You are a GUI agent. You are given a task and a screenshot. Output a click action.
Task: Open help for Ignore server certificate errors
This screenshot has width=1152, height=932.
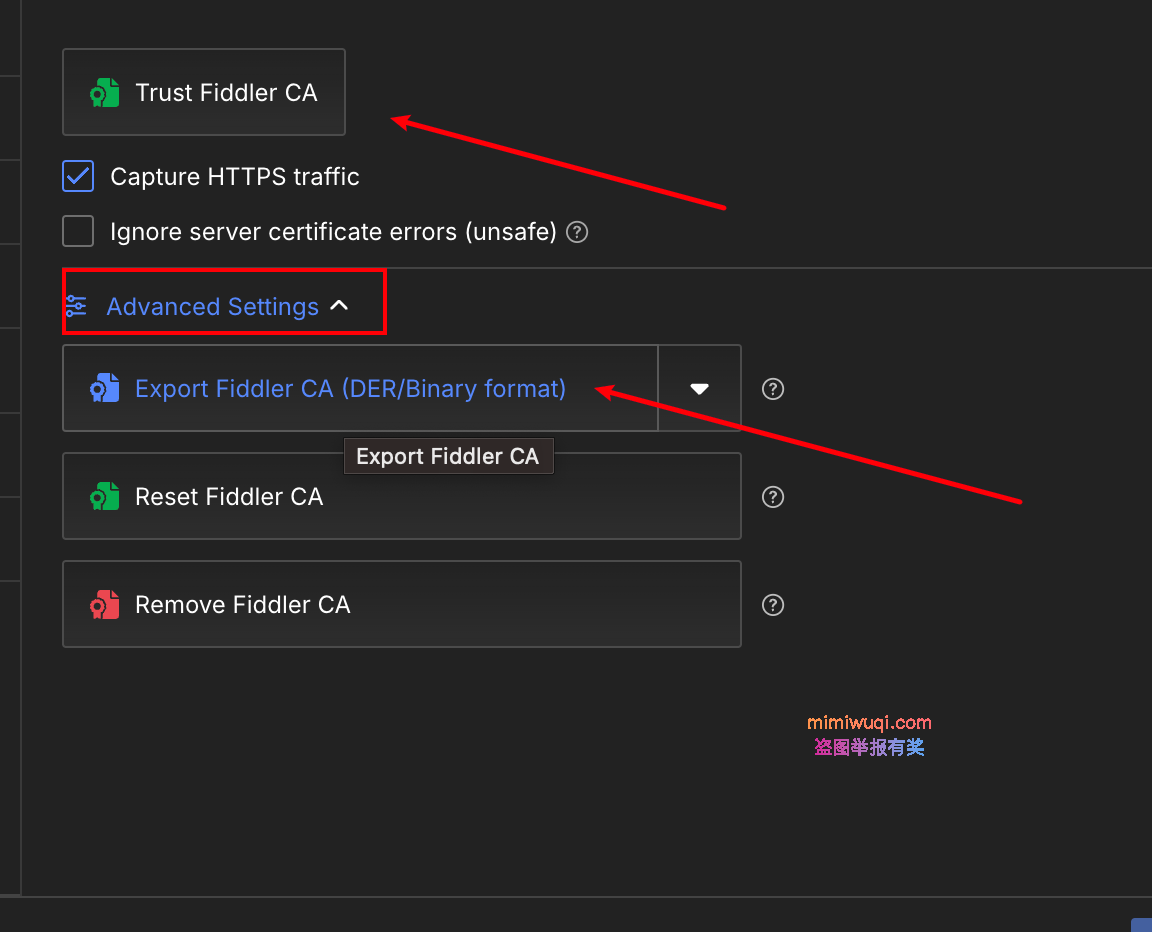point(577,232)
